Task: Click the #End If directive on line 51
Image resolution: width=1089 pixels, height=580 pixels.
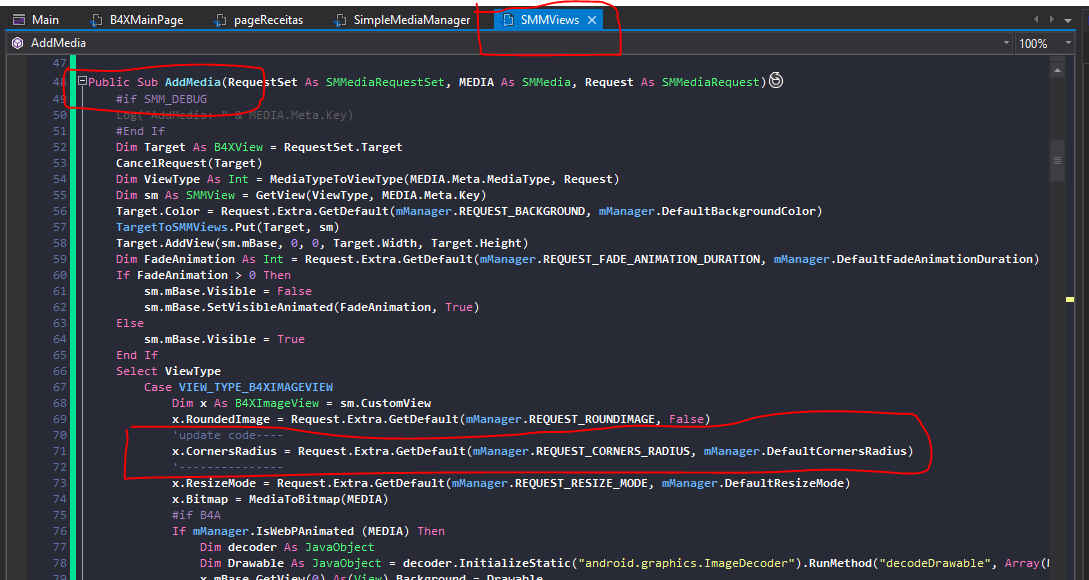Action: coord(140,131)
